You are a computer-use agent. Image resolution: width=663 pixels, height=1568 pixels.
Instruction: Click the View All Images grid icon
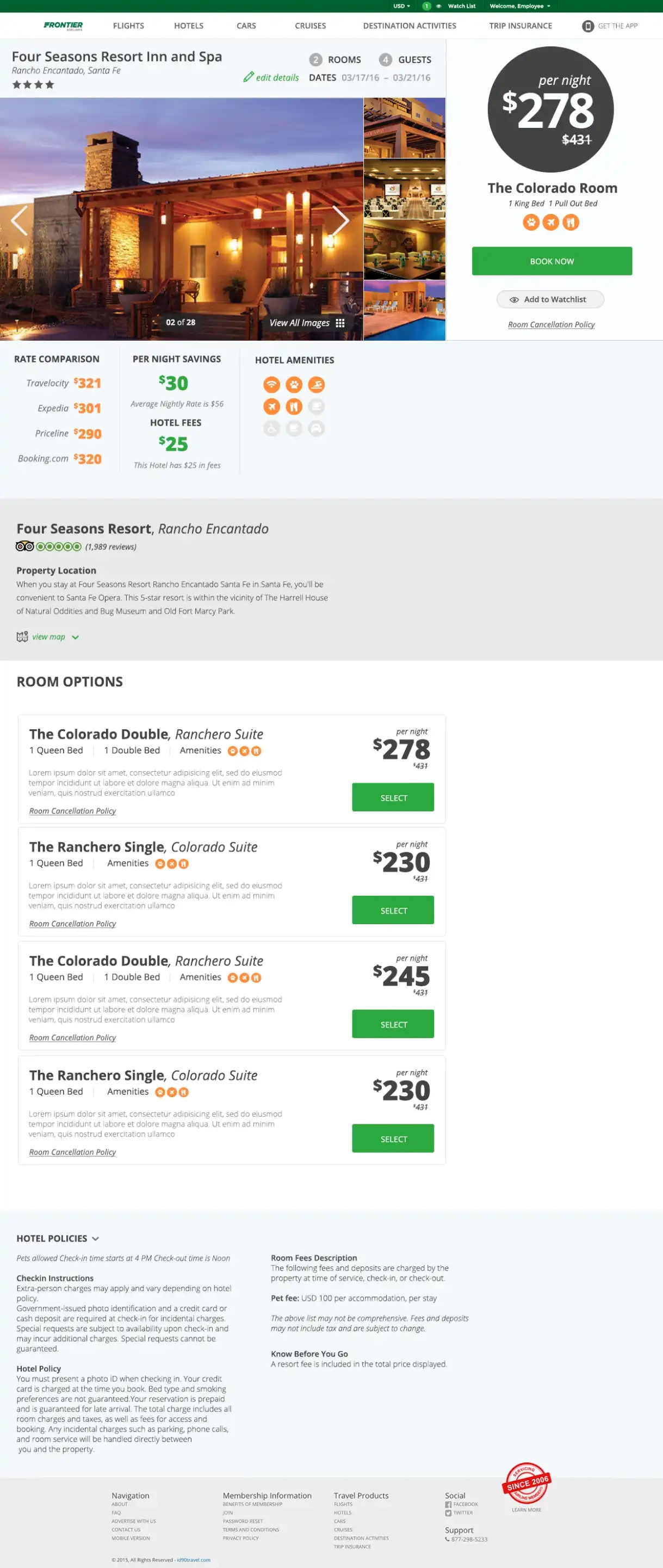click(x=340, y=323)
